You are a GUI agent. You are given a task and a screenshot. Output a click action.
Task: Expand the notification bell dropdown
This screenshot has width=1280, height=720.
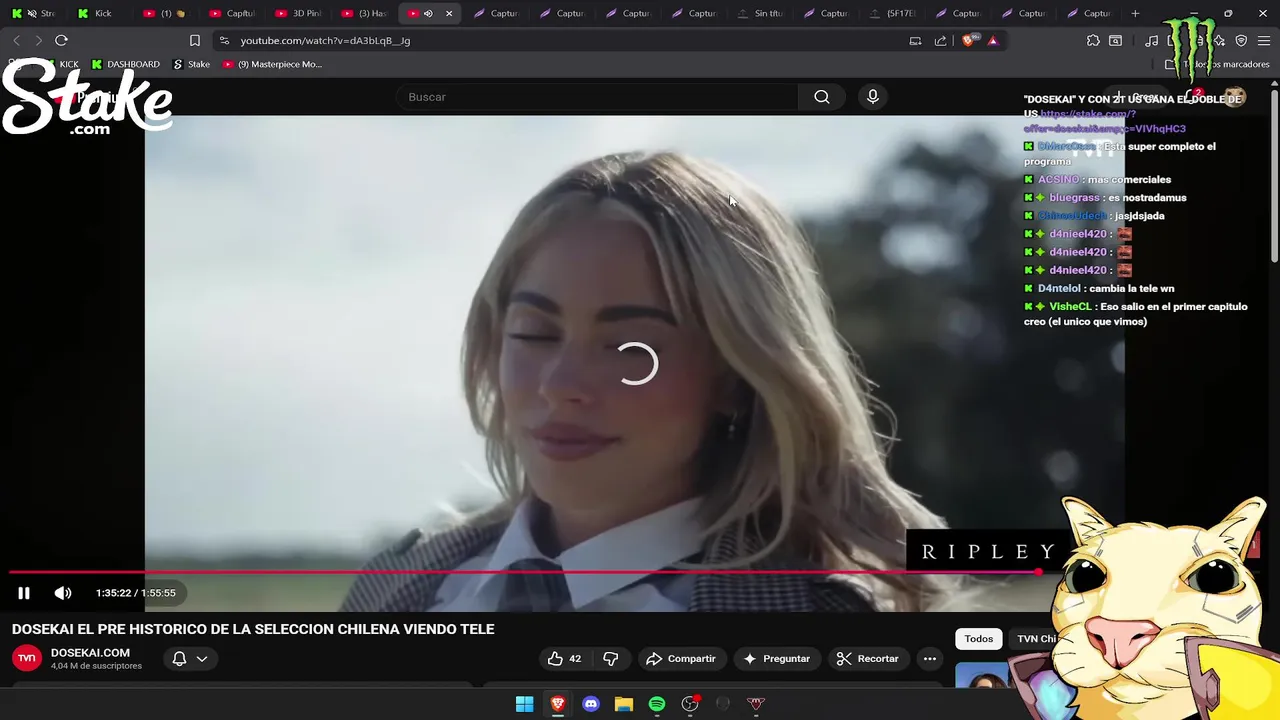(190, 659)
